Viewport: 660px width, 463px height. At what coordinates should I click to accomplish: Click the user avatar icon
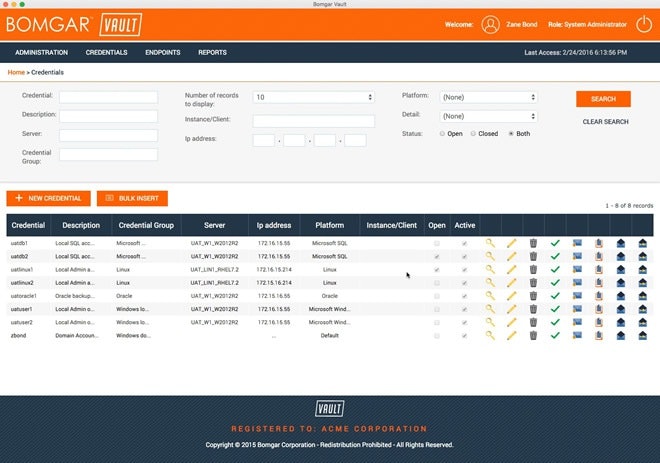coord(490,24)
